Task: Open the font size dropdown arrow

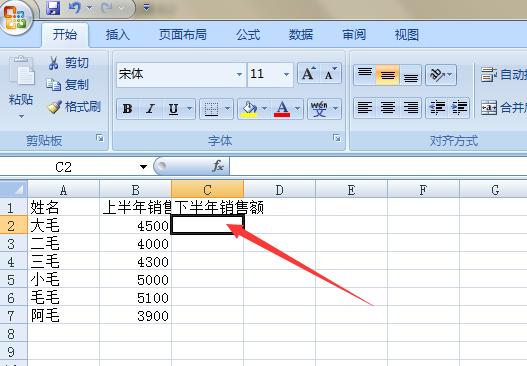Action: pos(287,74)
